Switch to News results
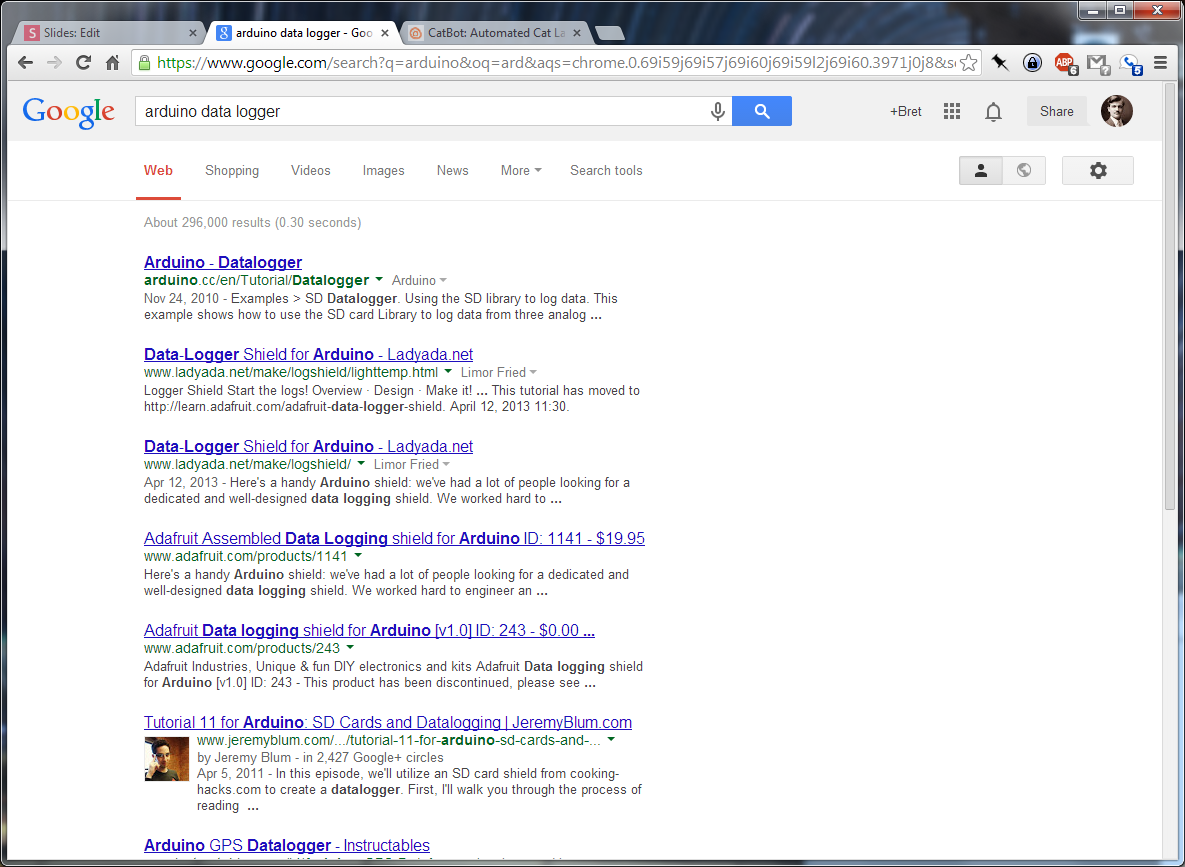Image resolution: width=1185 pixels, height=867 pixels. coord(453,171)
